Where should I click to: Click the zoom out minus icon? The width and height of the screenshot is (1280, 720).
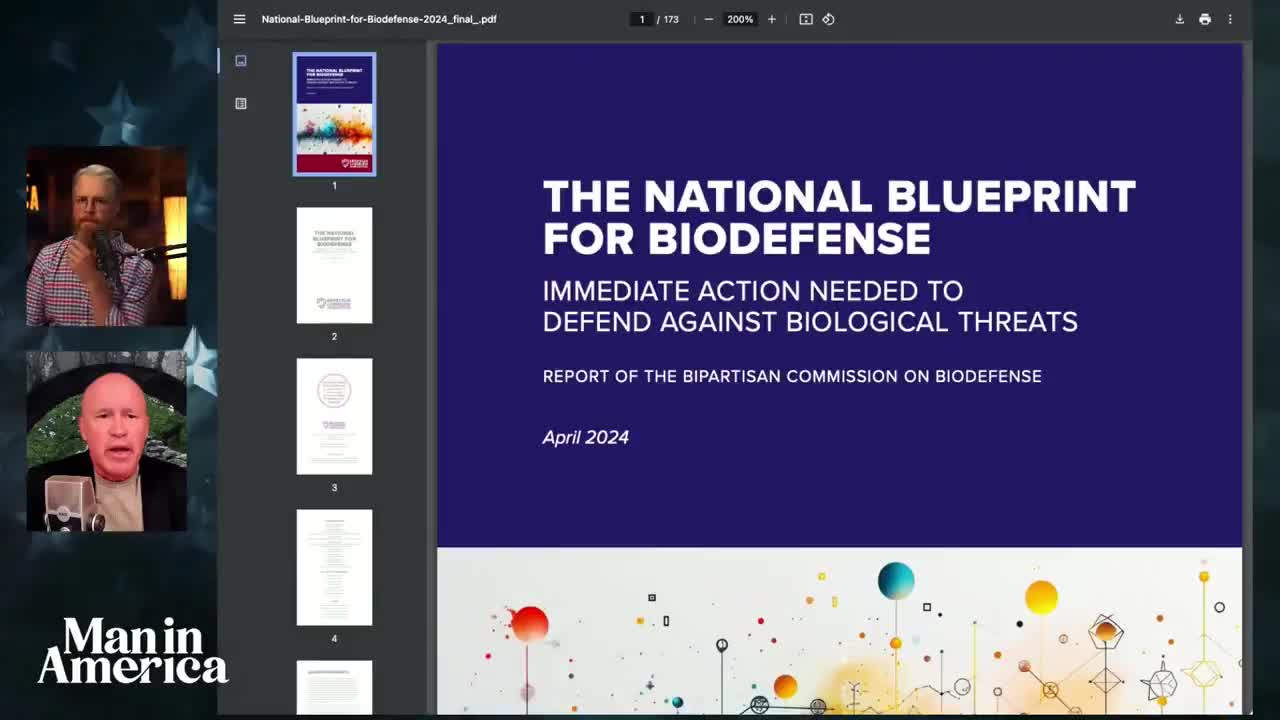[x=709, y=19]
